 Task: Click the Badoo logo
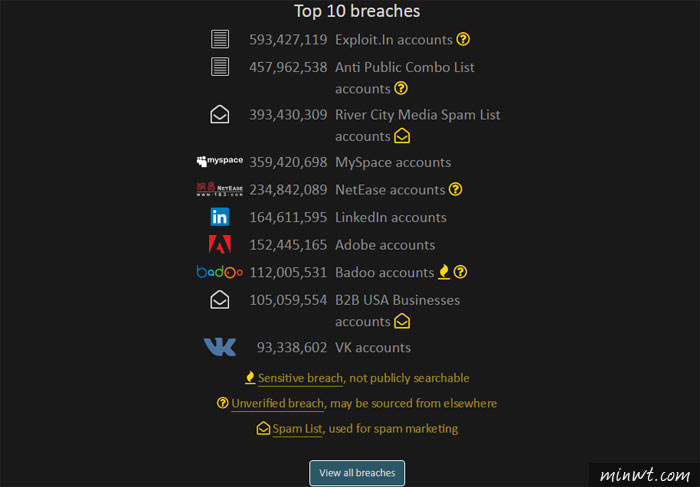pos(220,272)
